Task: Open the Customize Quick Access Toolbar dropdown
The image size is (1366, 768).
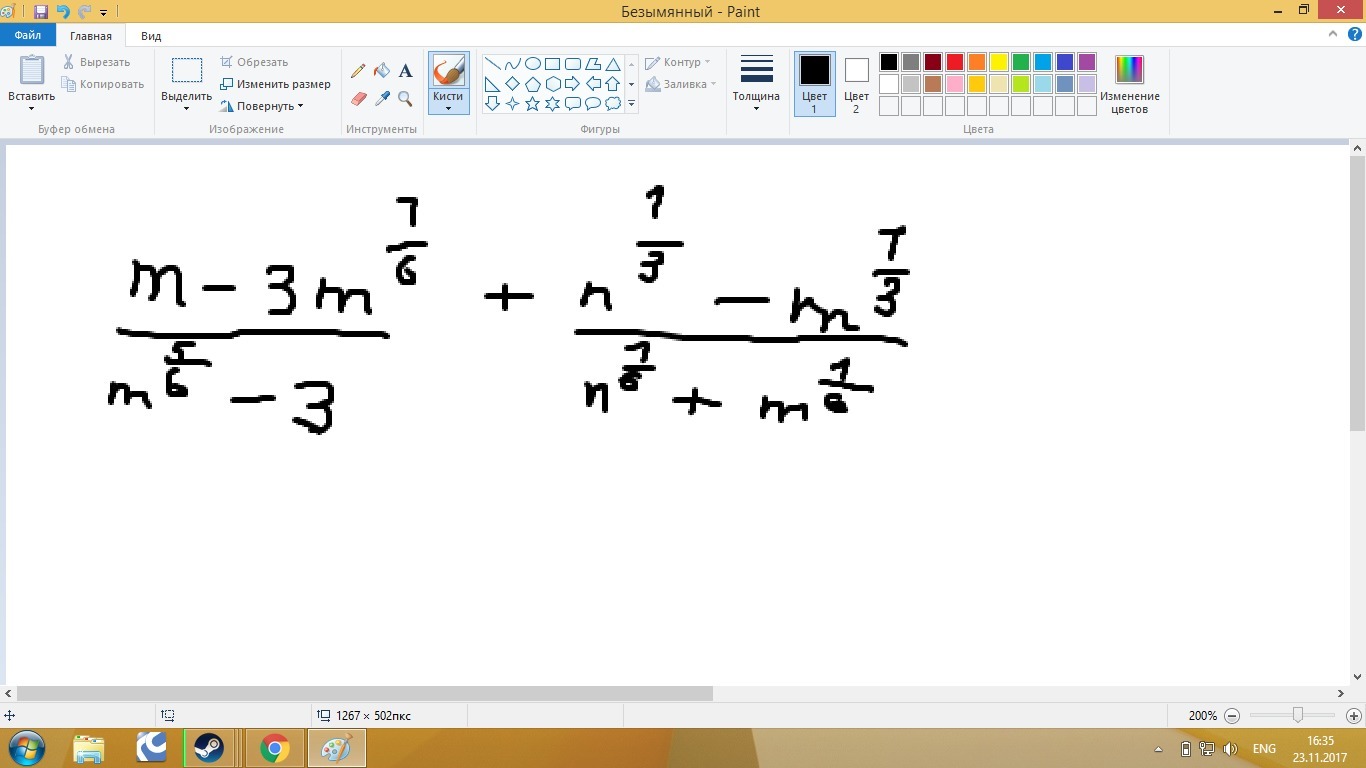Action: (x=103, y=13)
